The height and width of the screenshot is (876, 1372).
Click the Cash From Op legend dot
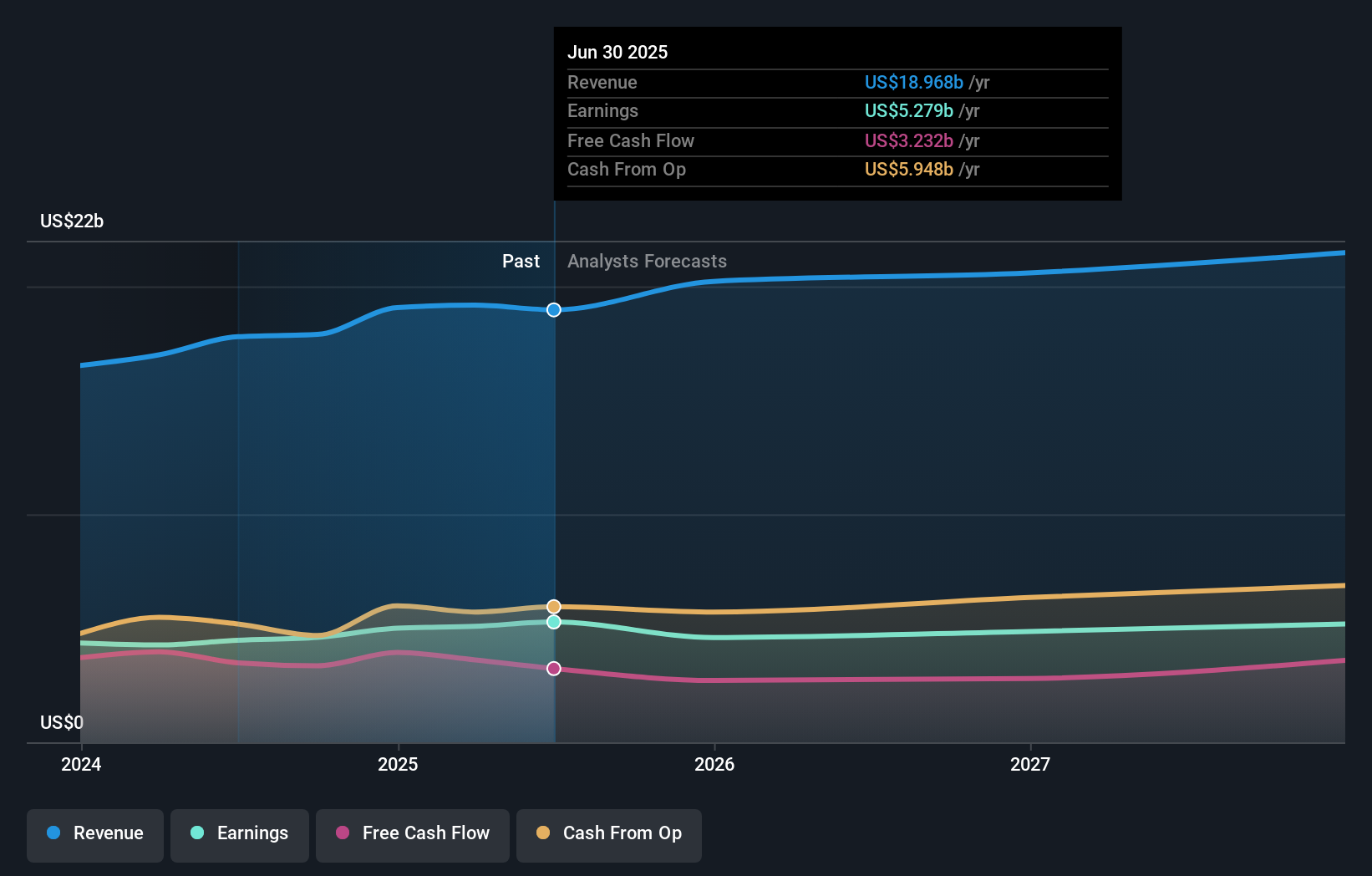coord(544,833)
